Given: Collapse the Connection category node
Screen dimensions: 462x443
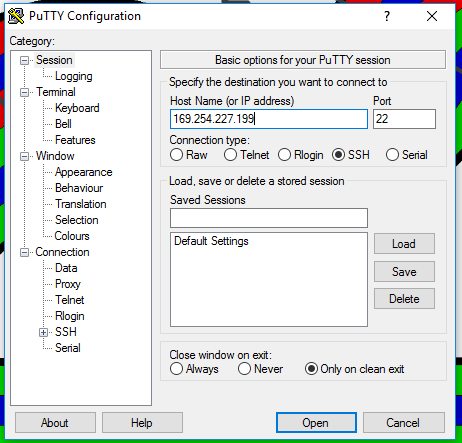Looking at the screenshot, I should [24, 252].
